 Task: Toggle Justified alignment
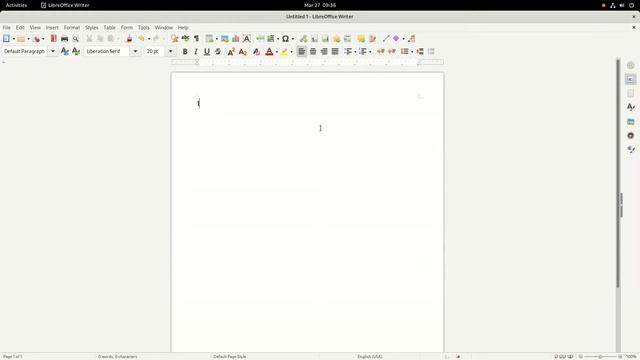point(335,51)
